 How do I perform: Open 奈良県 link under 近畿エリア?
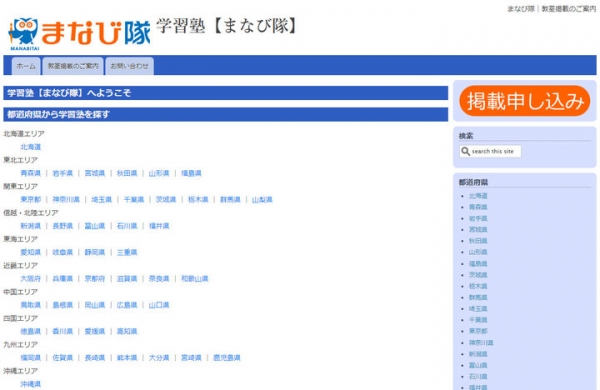point(159,279)
